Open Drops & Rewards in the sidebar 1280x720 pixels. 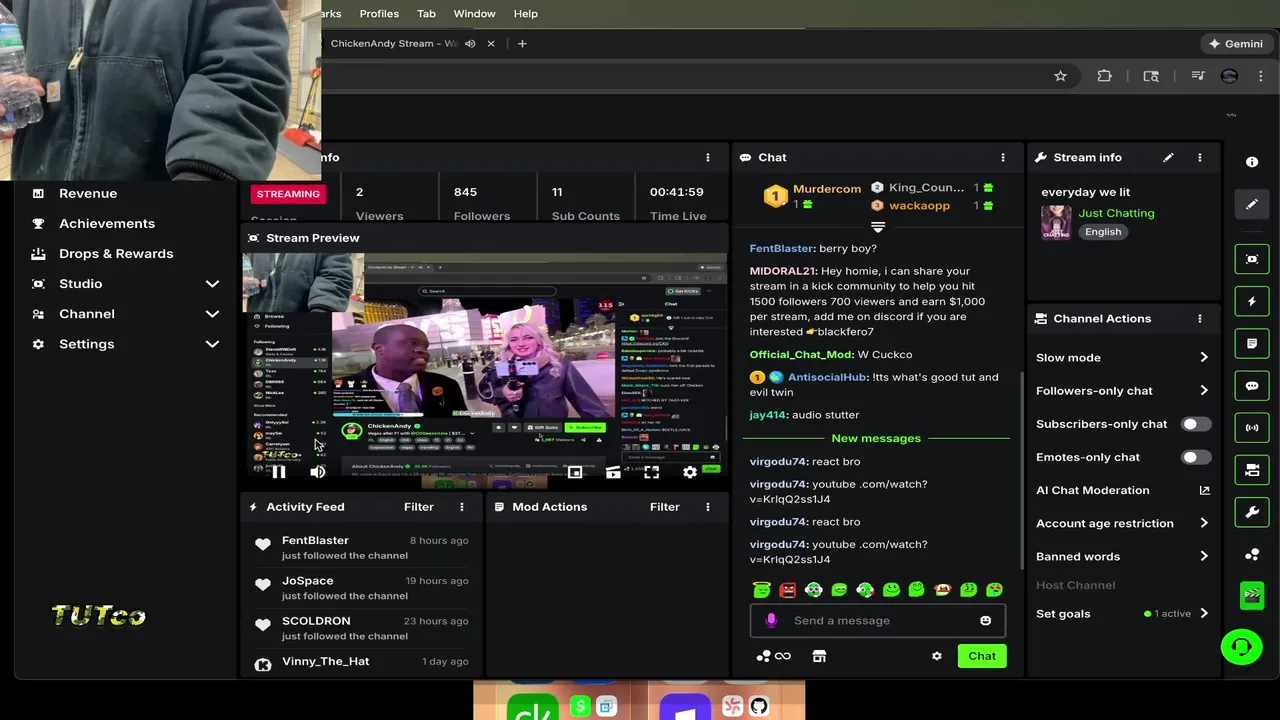click(116, 254)
